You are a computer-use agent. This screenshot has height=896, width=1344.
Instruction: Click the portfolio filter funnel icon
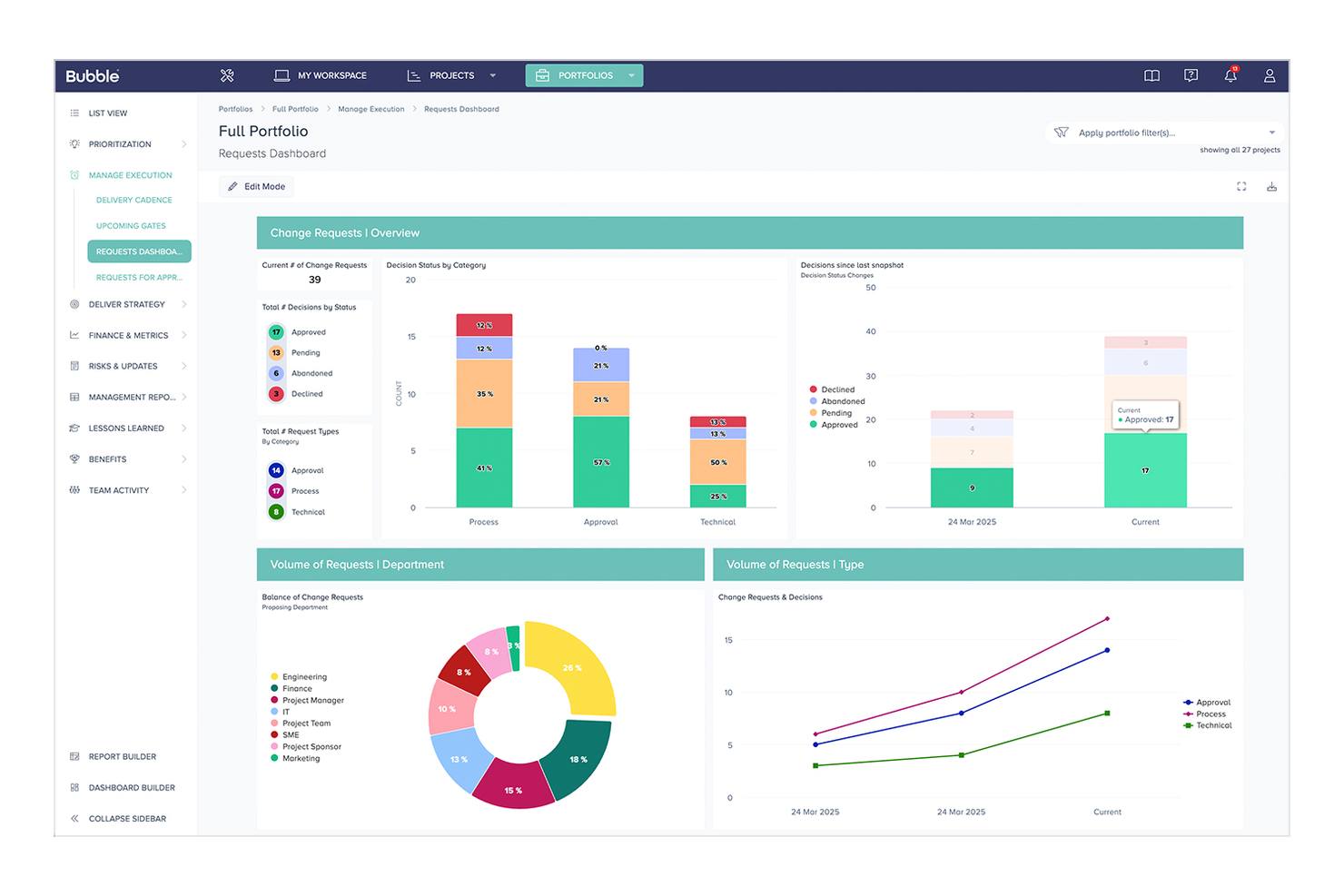click(1061, 133)
